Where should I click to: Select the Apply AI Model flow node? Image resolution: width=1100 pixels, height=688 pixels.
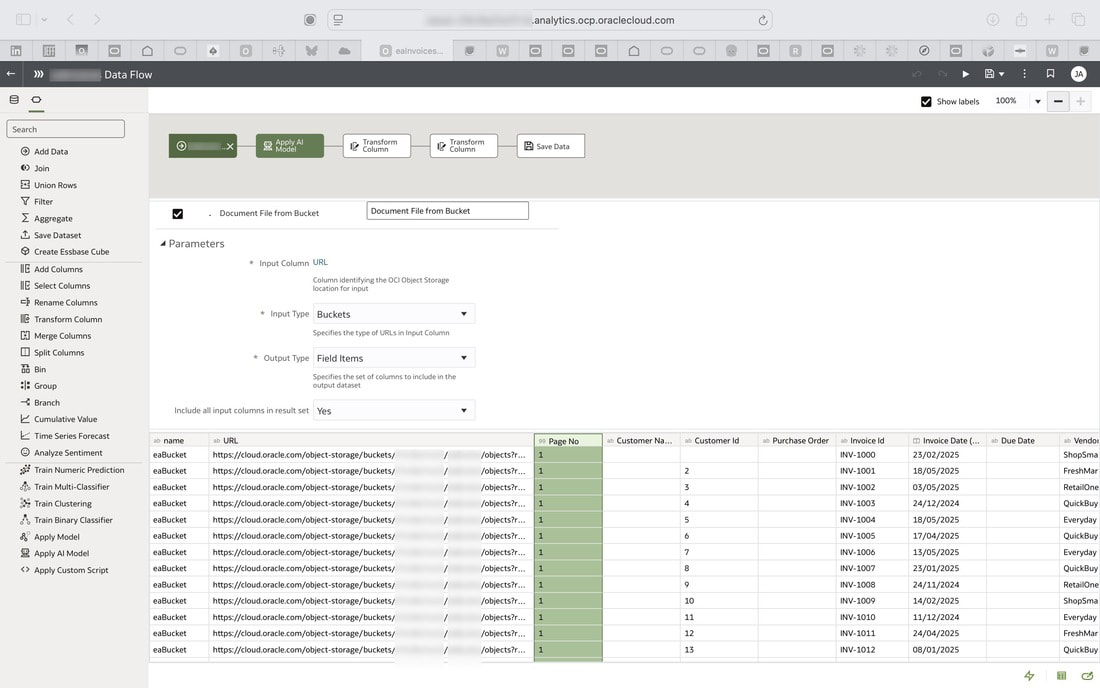[x=290, y=146]
